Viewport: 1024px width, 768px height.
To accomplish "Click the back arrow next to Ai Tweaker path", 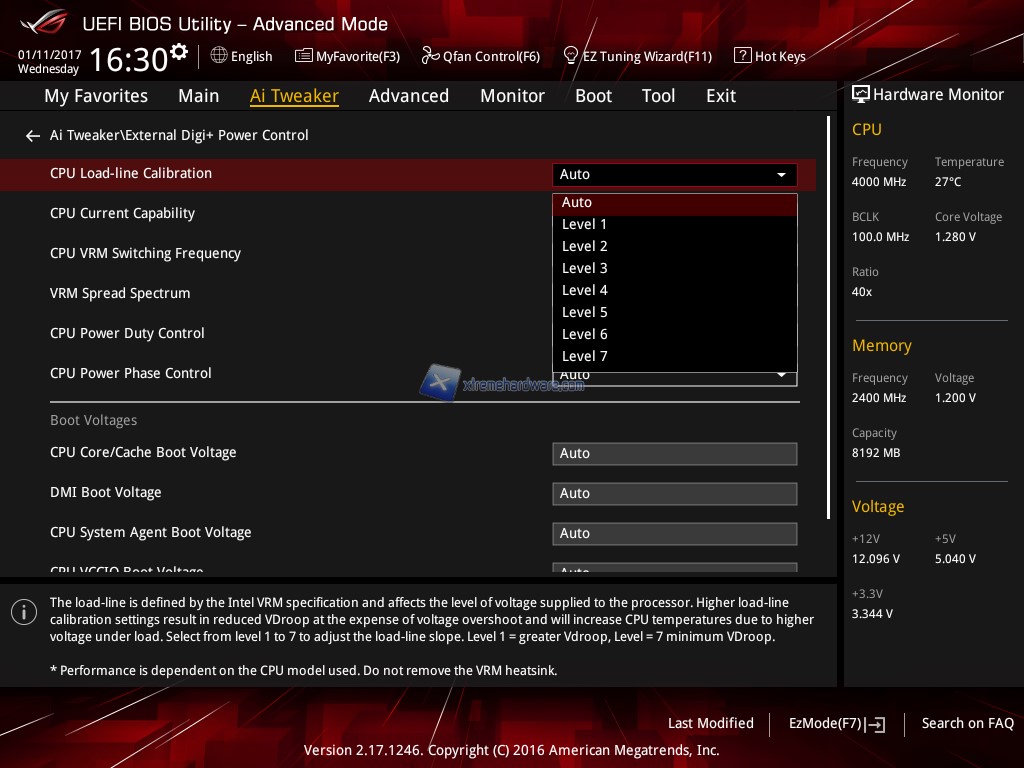I will point(33,135).
